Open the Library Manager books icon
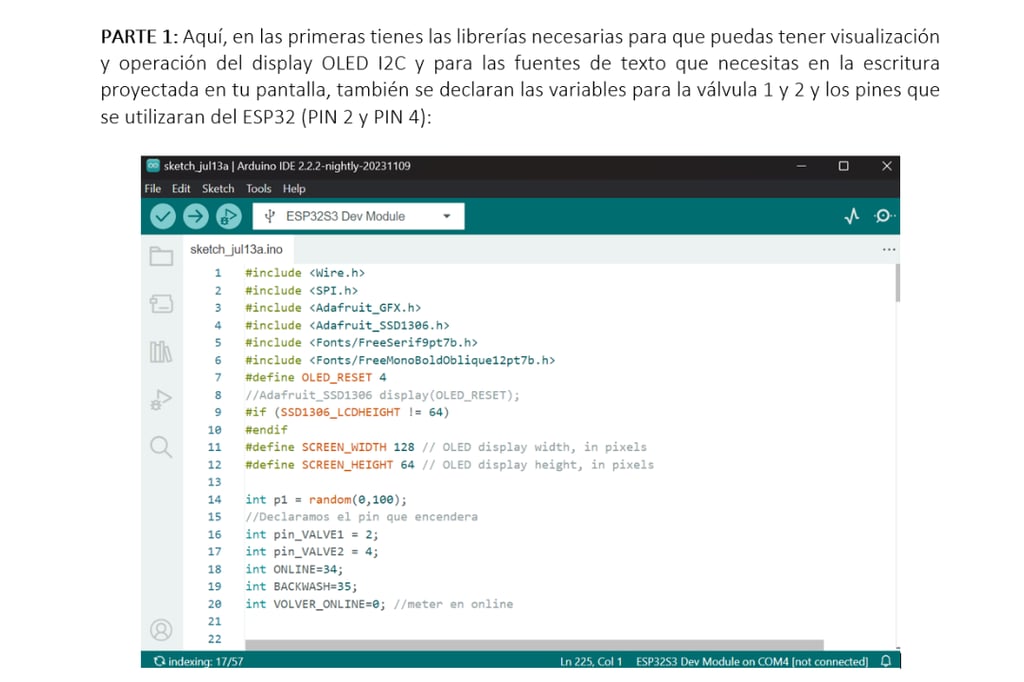The height and width of the screenshot is (682, 1024). click(161, 352)
